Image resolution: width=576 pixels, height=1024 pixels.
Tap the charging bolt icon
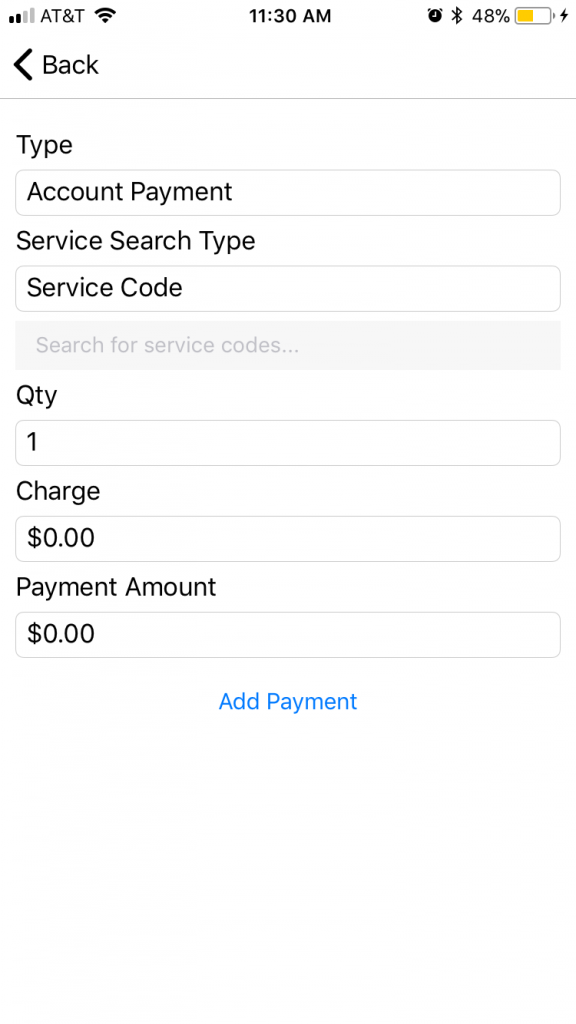[x=564, y=16]
